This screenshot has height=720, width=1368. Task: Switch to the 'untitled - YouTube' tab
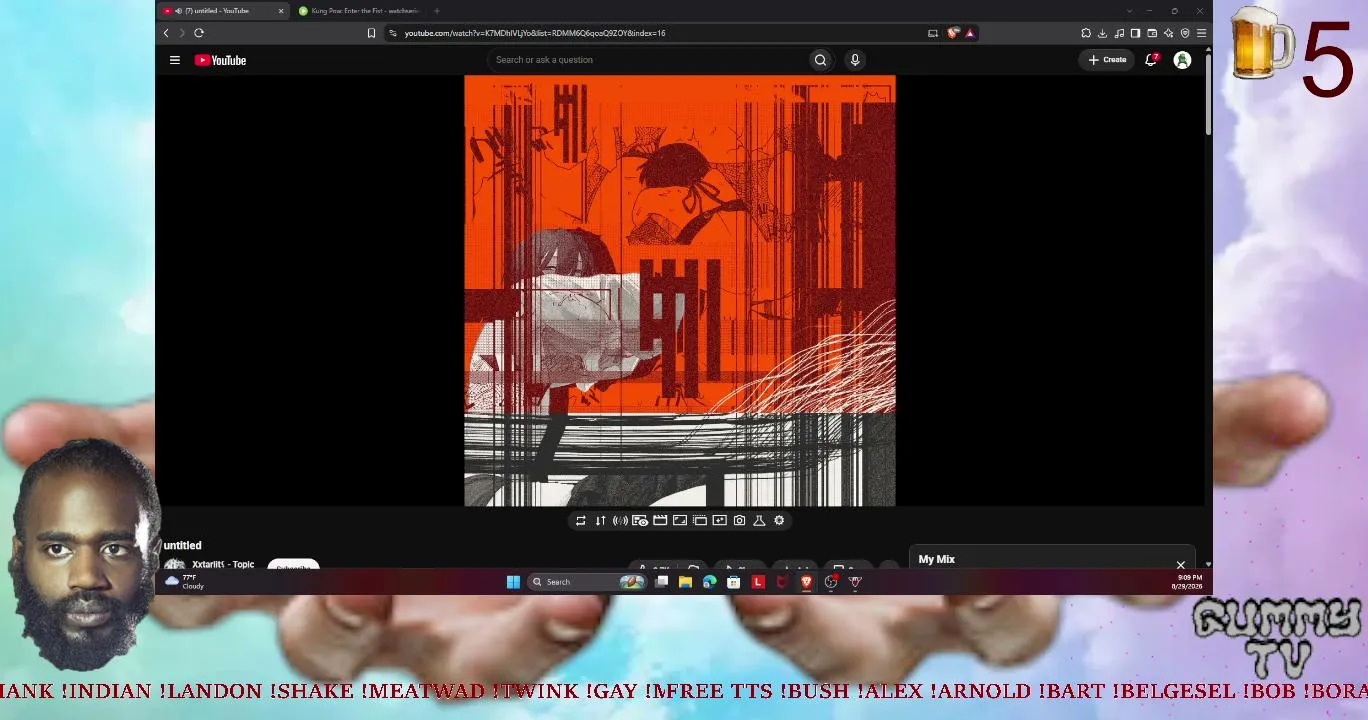(224, 11)
